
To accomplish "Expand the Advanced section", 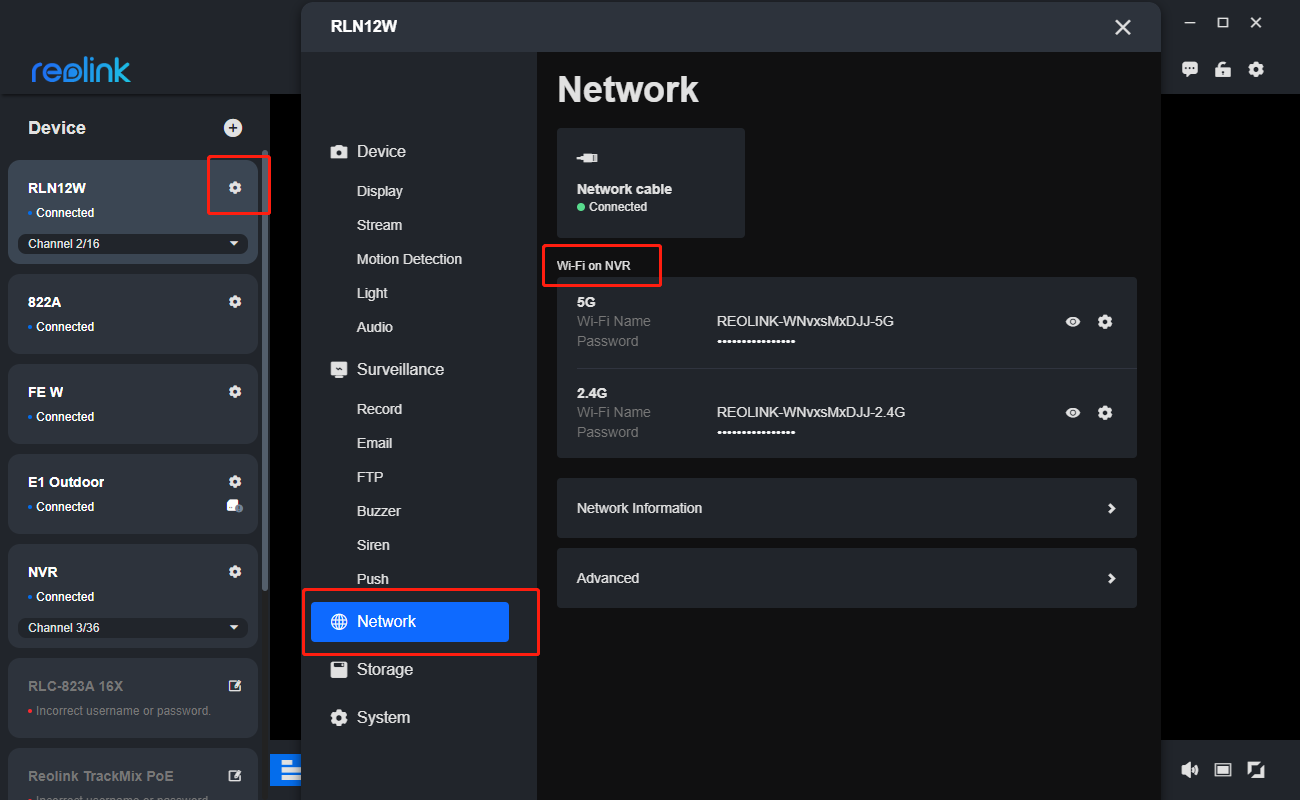I will 847,578.
